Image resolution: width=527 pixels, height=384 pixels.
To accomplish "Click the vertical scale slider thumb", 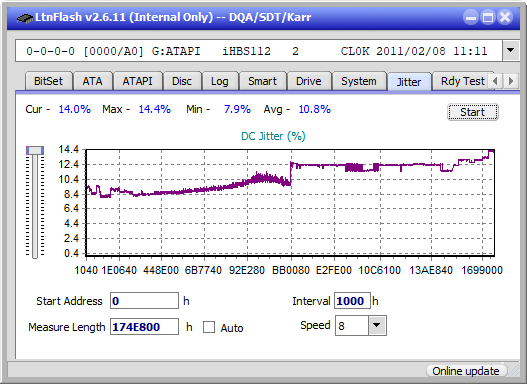I will click(35, 150).
